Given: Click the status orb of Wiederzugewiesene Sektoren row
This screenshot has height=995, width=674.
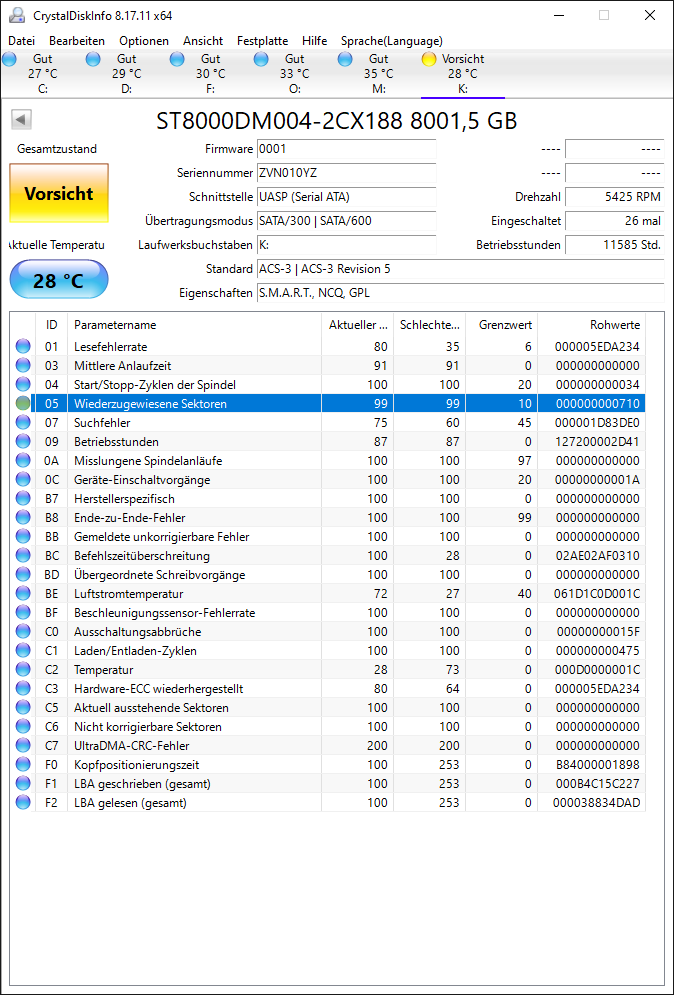Looking at the screenshot, I should [x=23, y=403].
